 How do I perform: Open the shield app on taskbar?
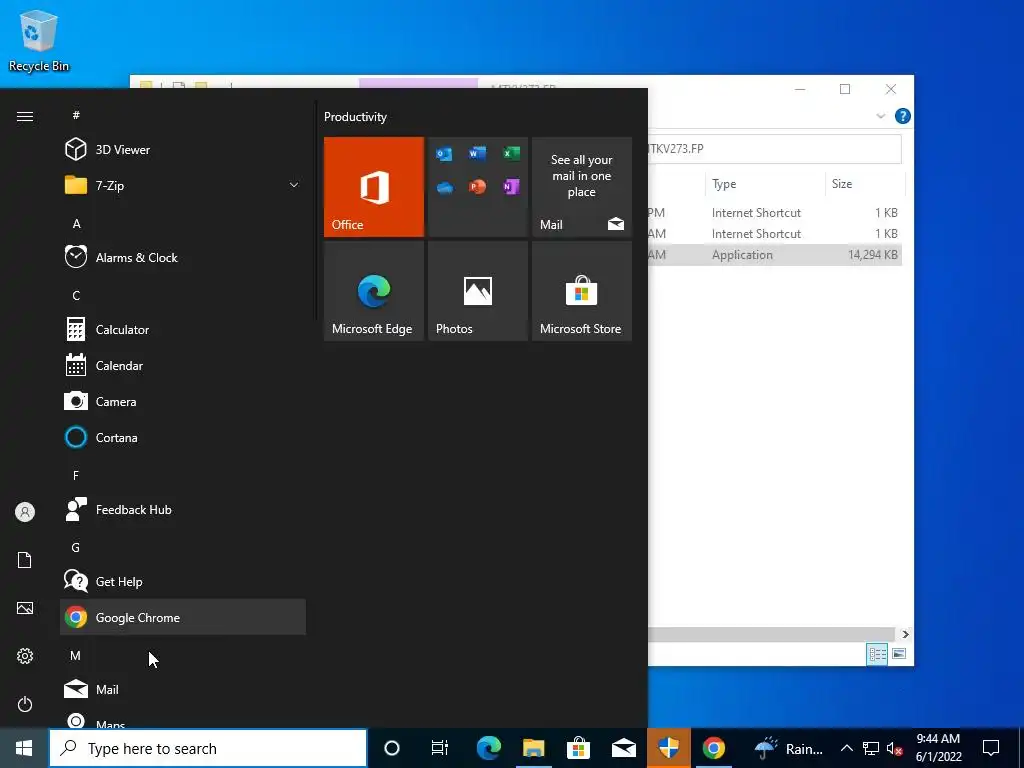pyautogui.click(x=669, y=748)
